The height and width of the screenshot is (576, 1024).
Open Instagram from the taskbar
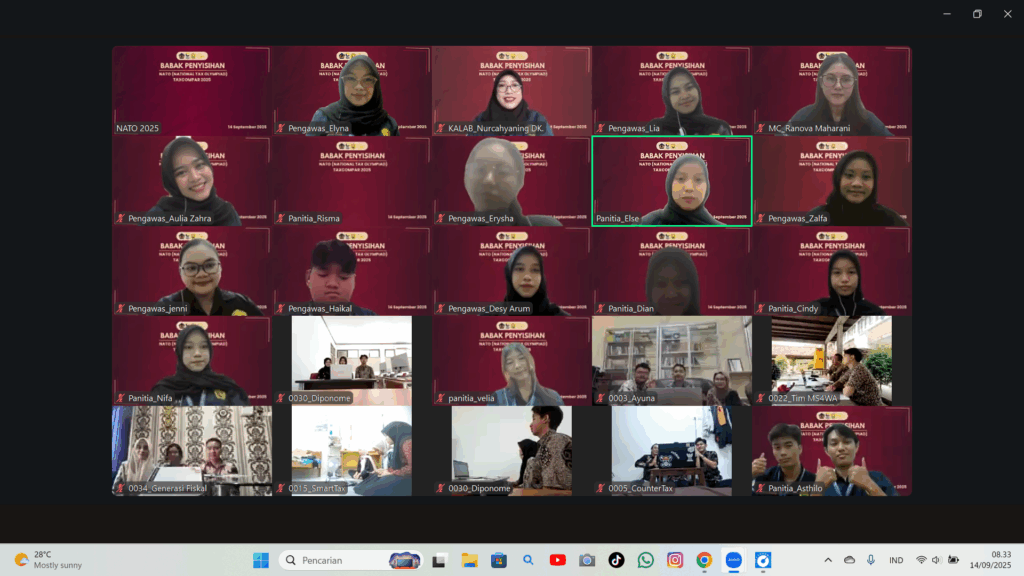[675, 560]
